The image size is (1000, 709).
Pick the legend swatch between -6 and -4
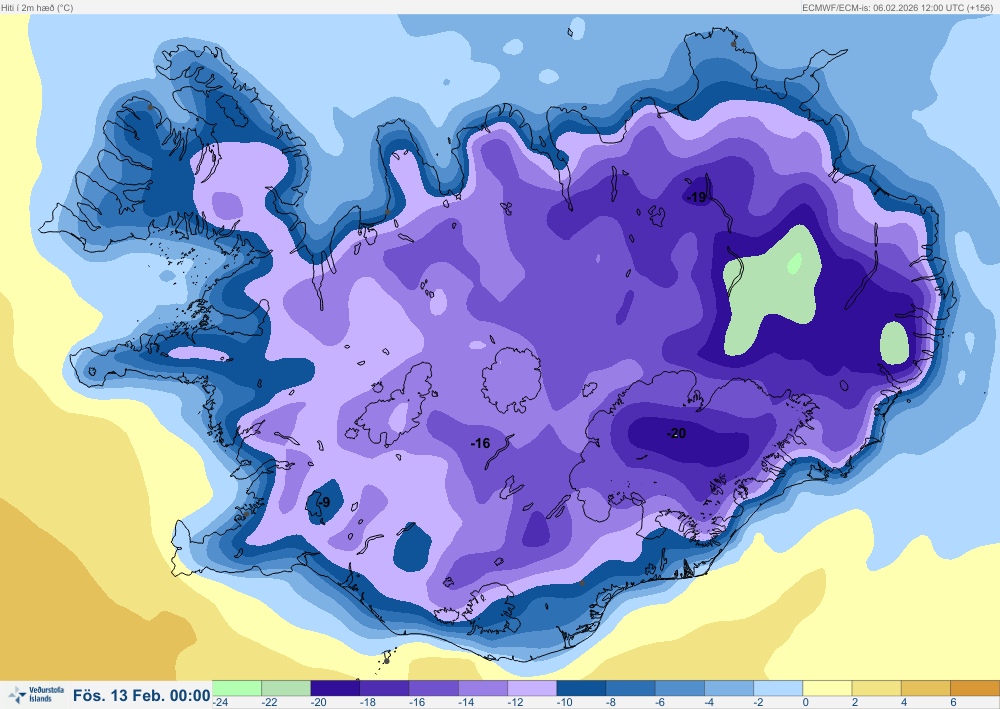[x=680, y=688]
